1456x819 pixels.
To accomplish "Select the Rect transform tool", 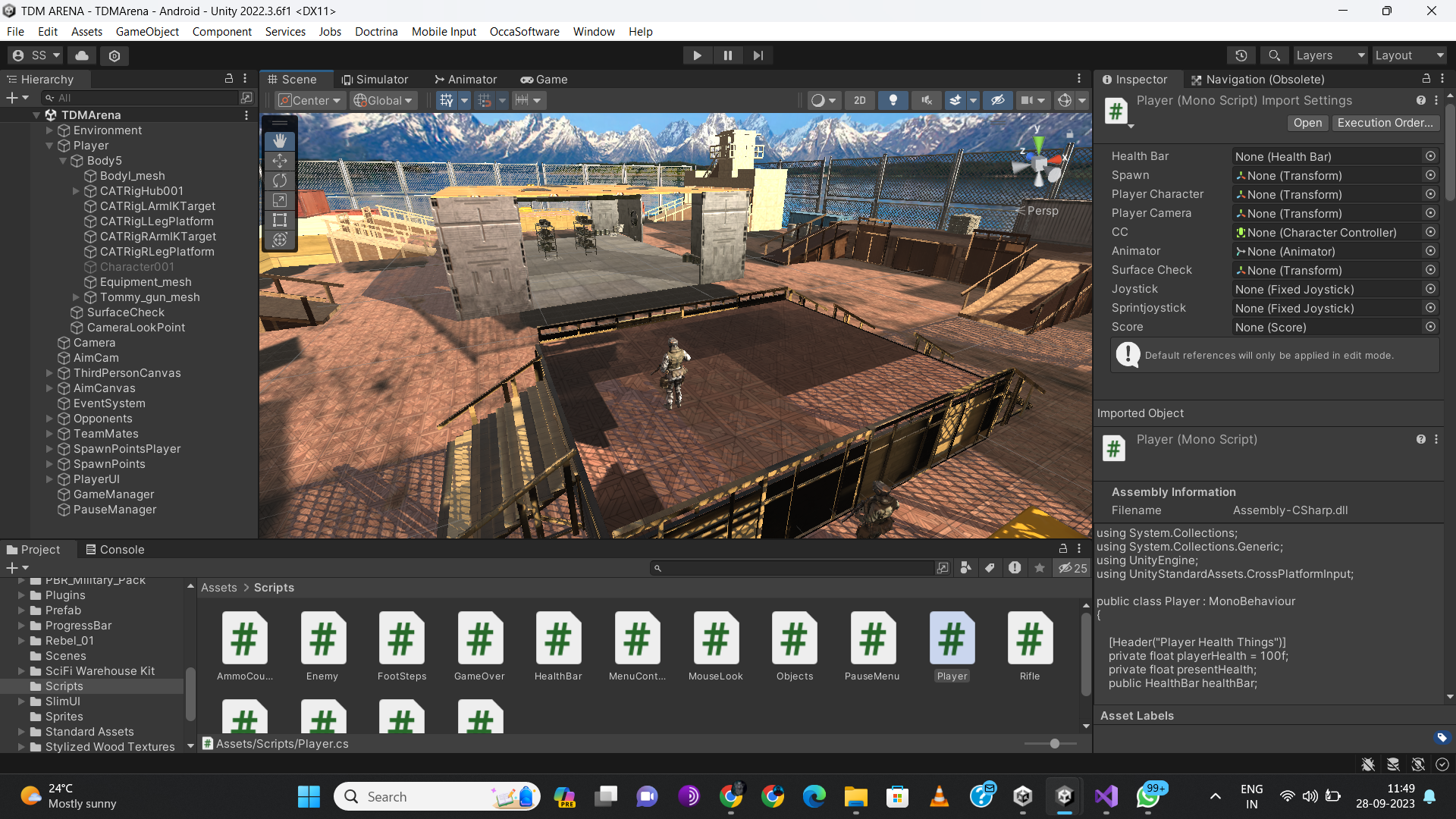I will point(280,220).
